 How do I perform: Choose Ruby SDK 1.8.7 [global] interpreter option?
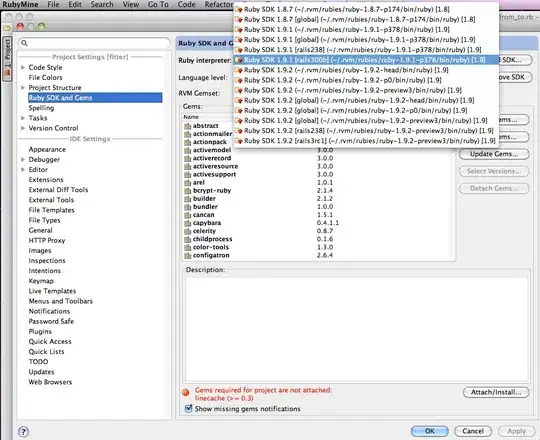(x=366, y=19)
